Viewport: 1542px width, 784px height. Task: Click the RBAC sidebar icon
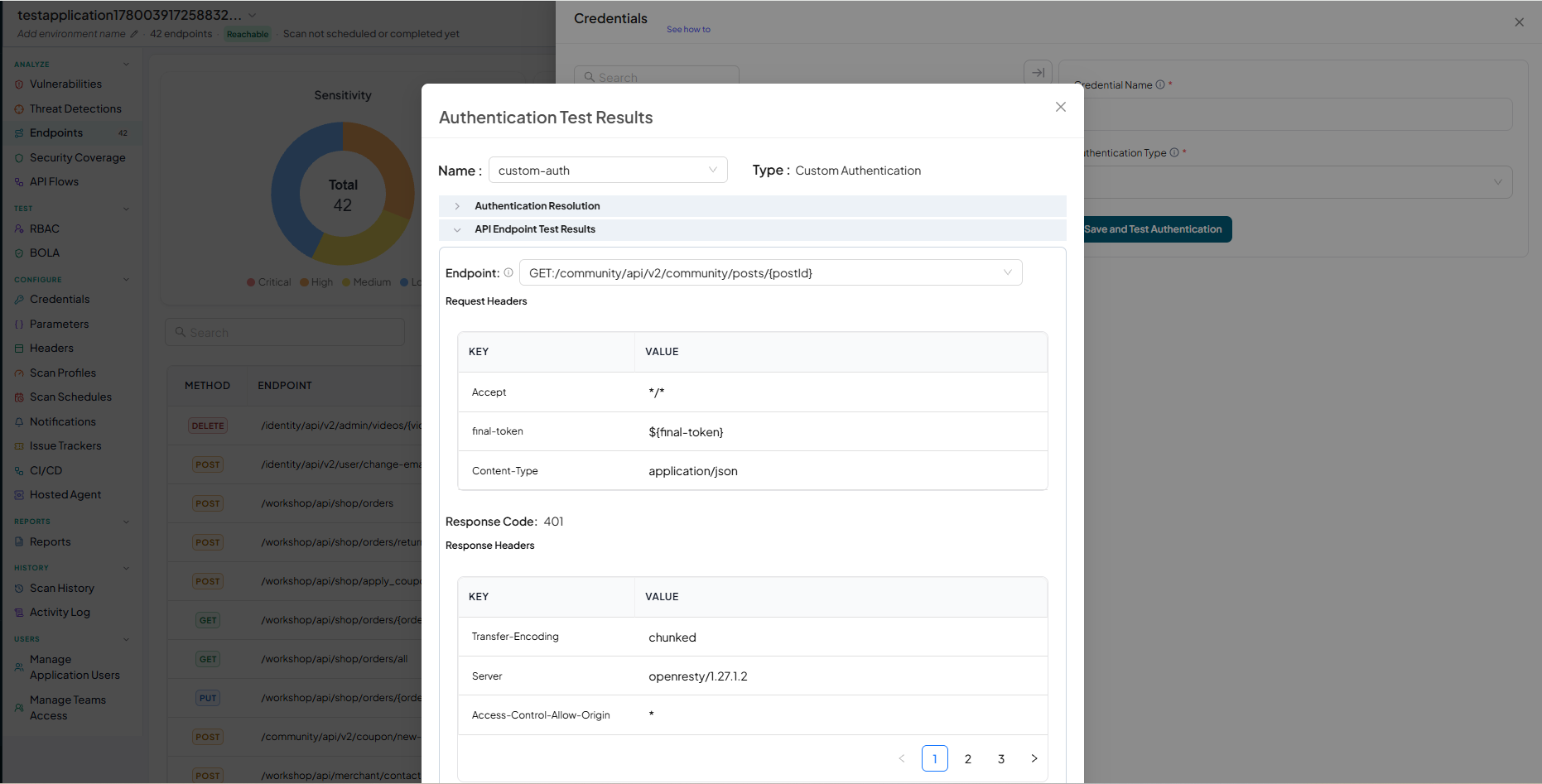click(19, 229)
